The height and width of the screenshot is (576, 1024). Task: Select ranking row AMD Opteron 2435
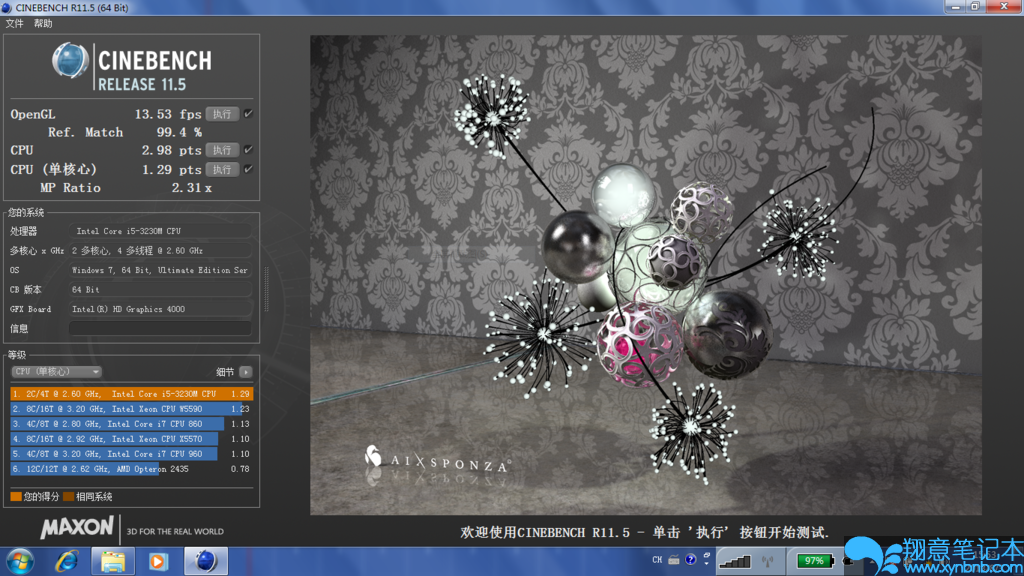[x=131, y=469]
